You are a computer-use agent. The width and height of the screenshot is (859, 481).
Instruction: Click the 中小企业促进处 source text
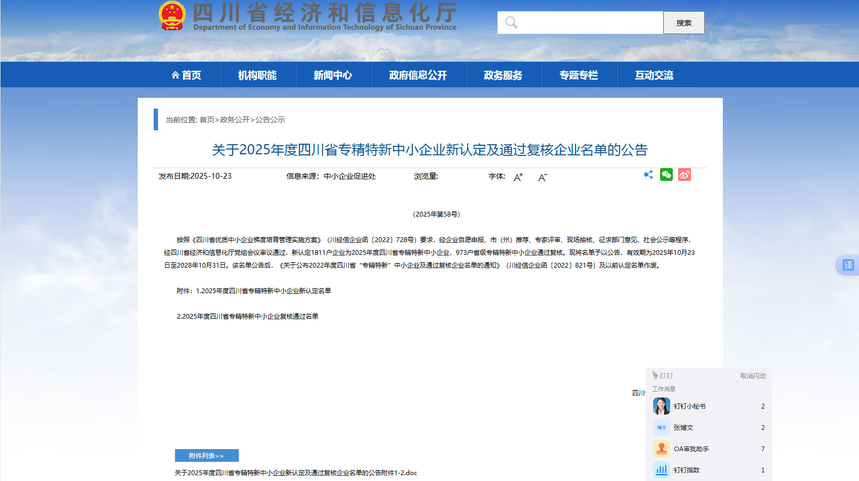click(350, 176)
